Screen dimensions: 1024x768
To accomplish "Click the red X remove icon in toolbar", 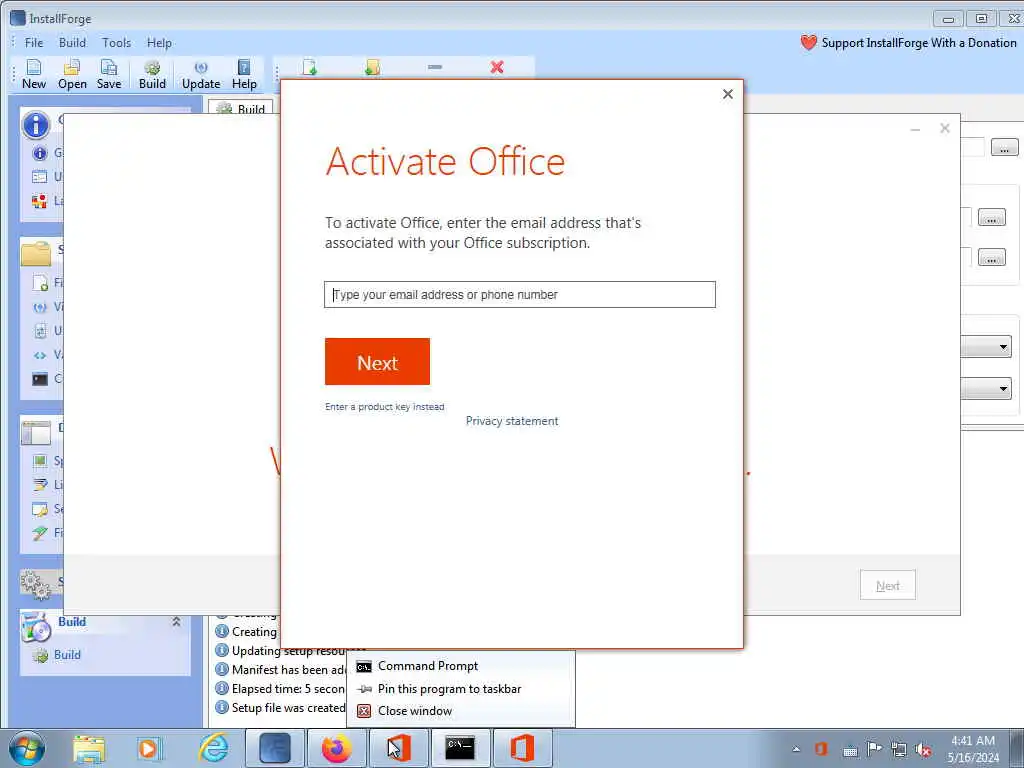I will click(x=497, y=67).
